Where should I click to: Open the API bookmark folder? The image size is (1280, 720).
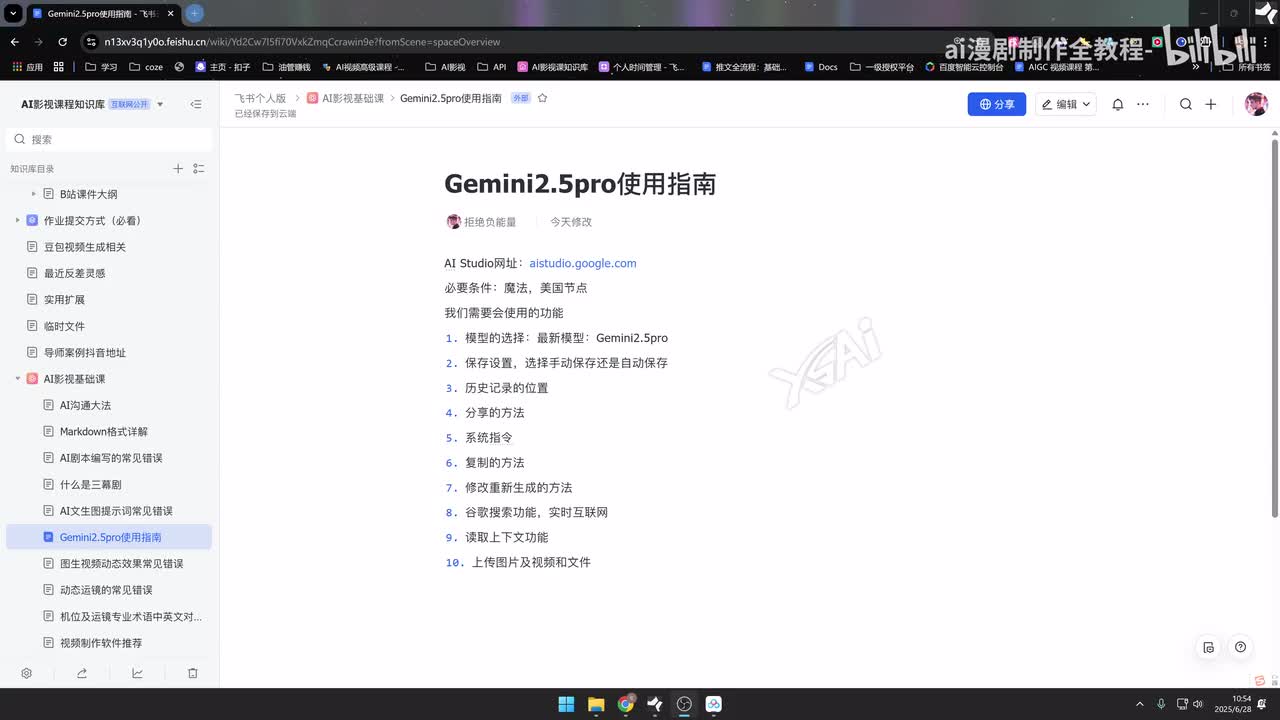point(491,67)
